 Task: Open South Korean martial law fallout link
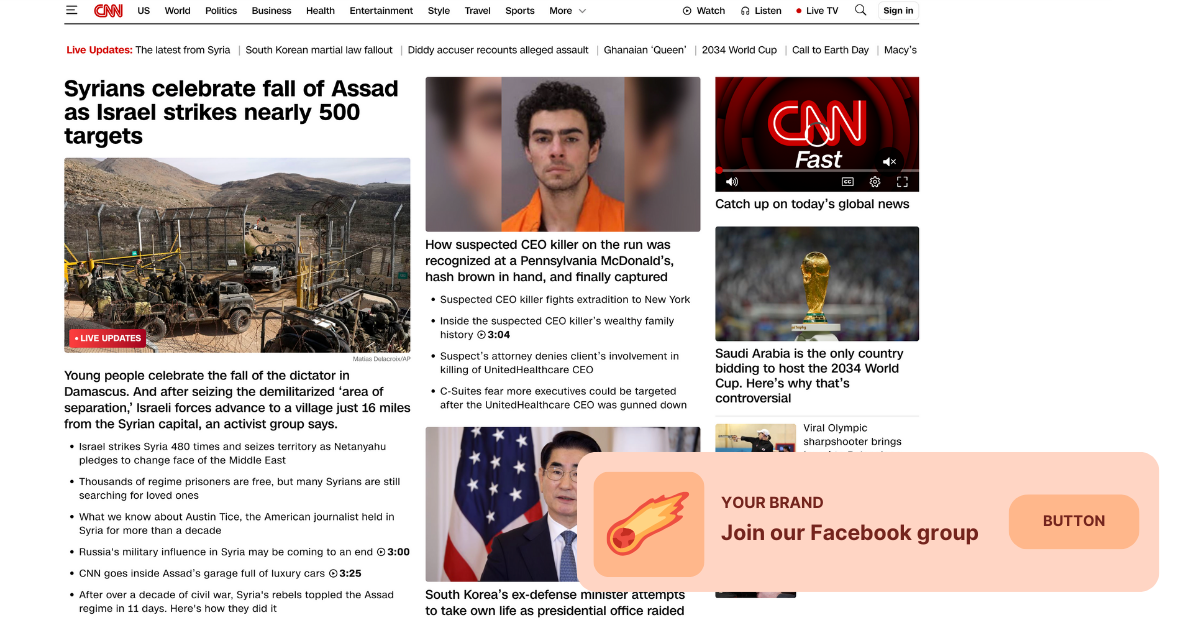(x=319, y=50)
